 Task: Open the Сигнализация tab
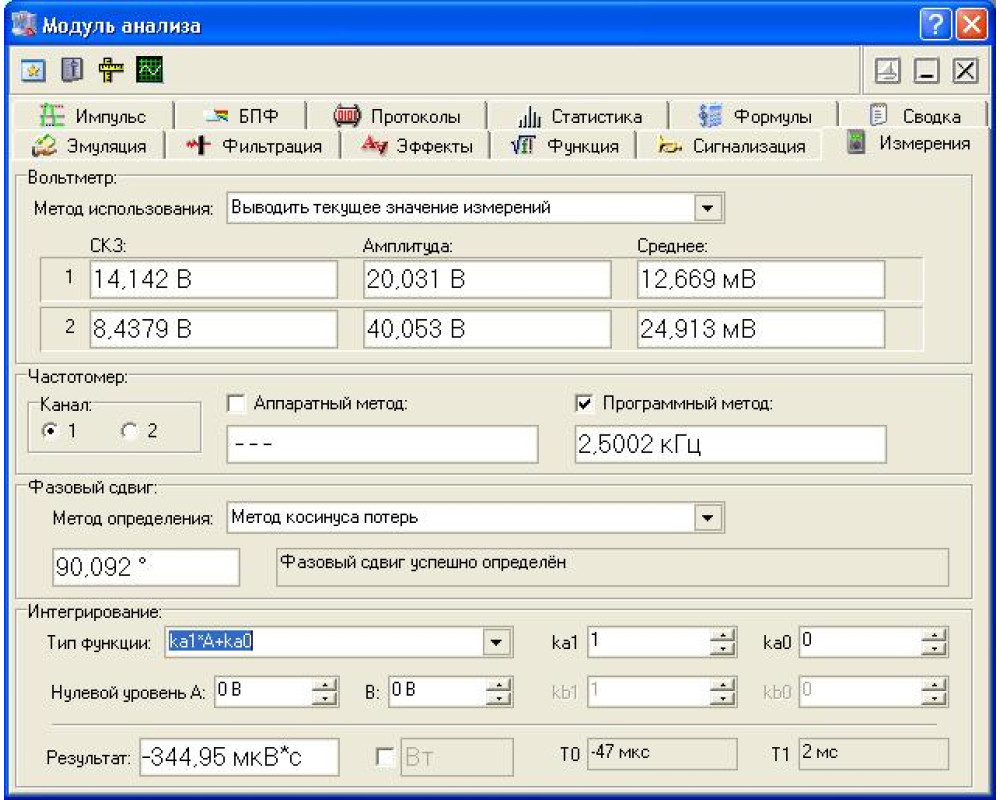(x=733, y=146)
